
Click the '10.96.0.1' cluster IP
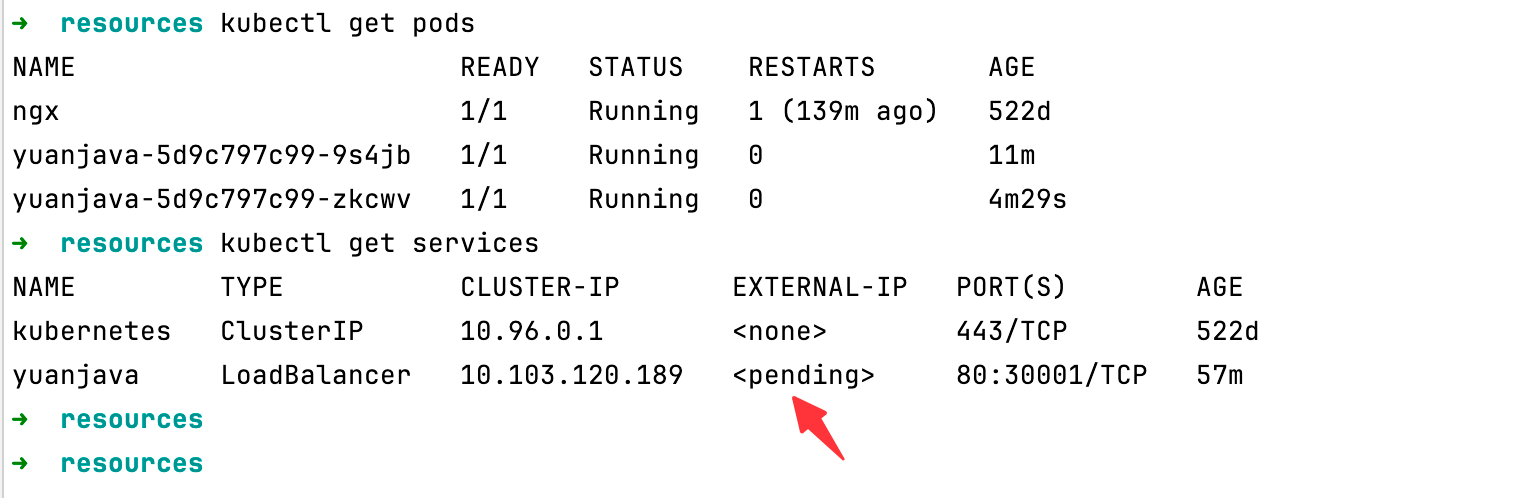[532, 332]
